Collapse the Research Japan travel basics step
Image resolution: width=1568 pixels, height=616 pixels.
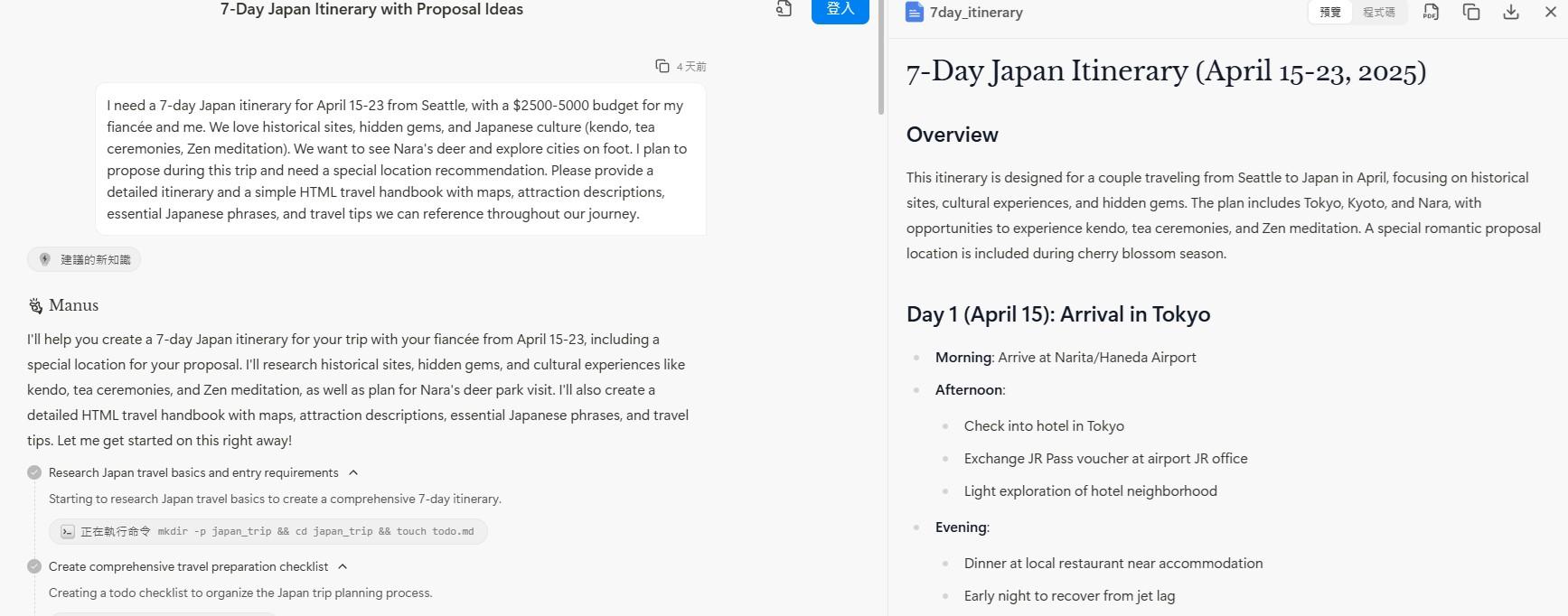[x=353, y=472]
